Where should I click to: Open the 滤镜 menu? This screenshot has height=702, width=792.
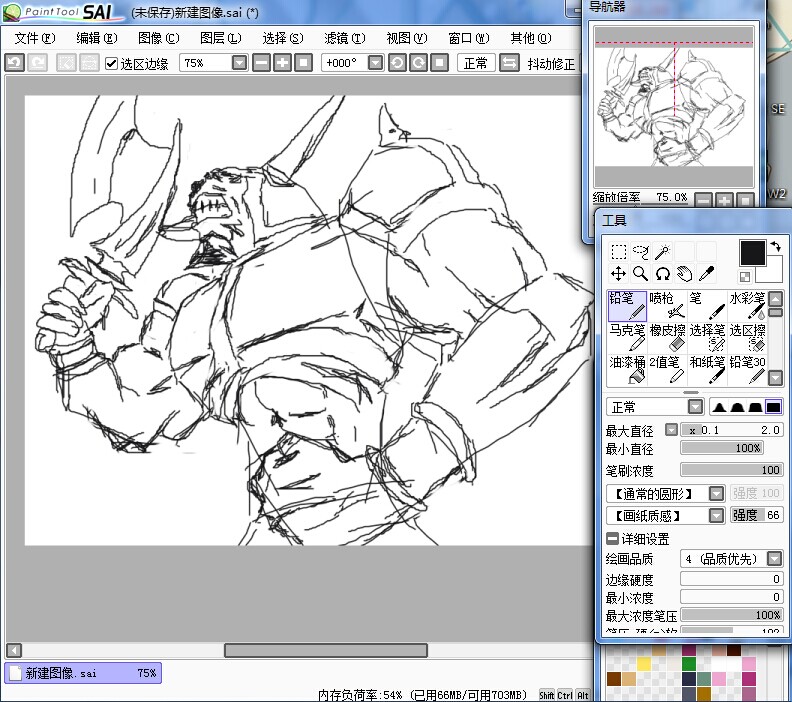pyautogui.click(x=343, y=38)
